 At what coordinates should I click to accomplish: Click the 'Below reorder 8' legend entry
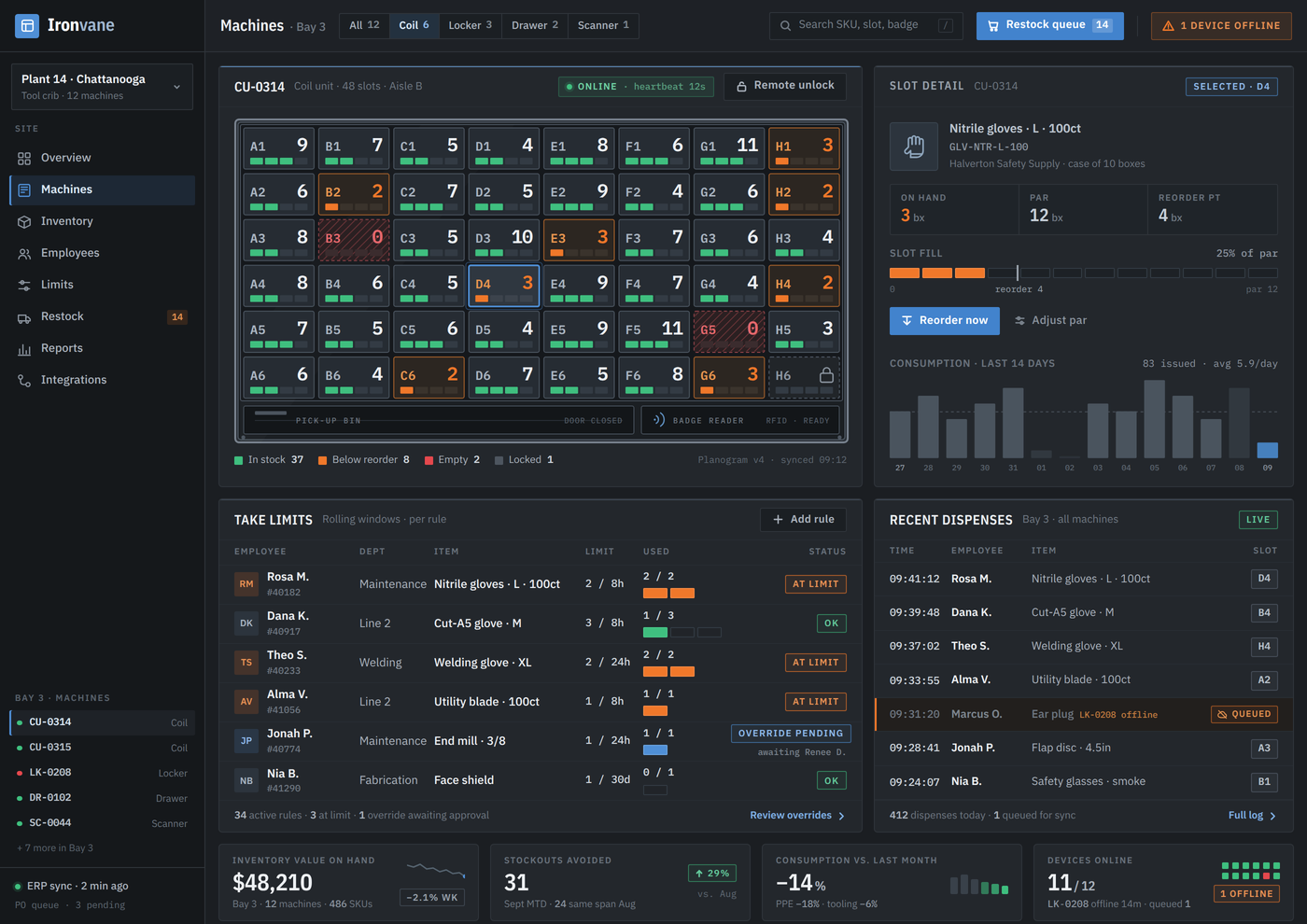(364, 460)
